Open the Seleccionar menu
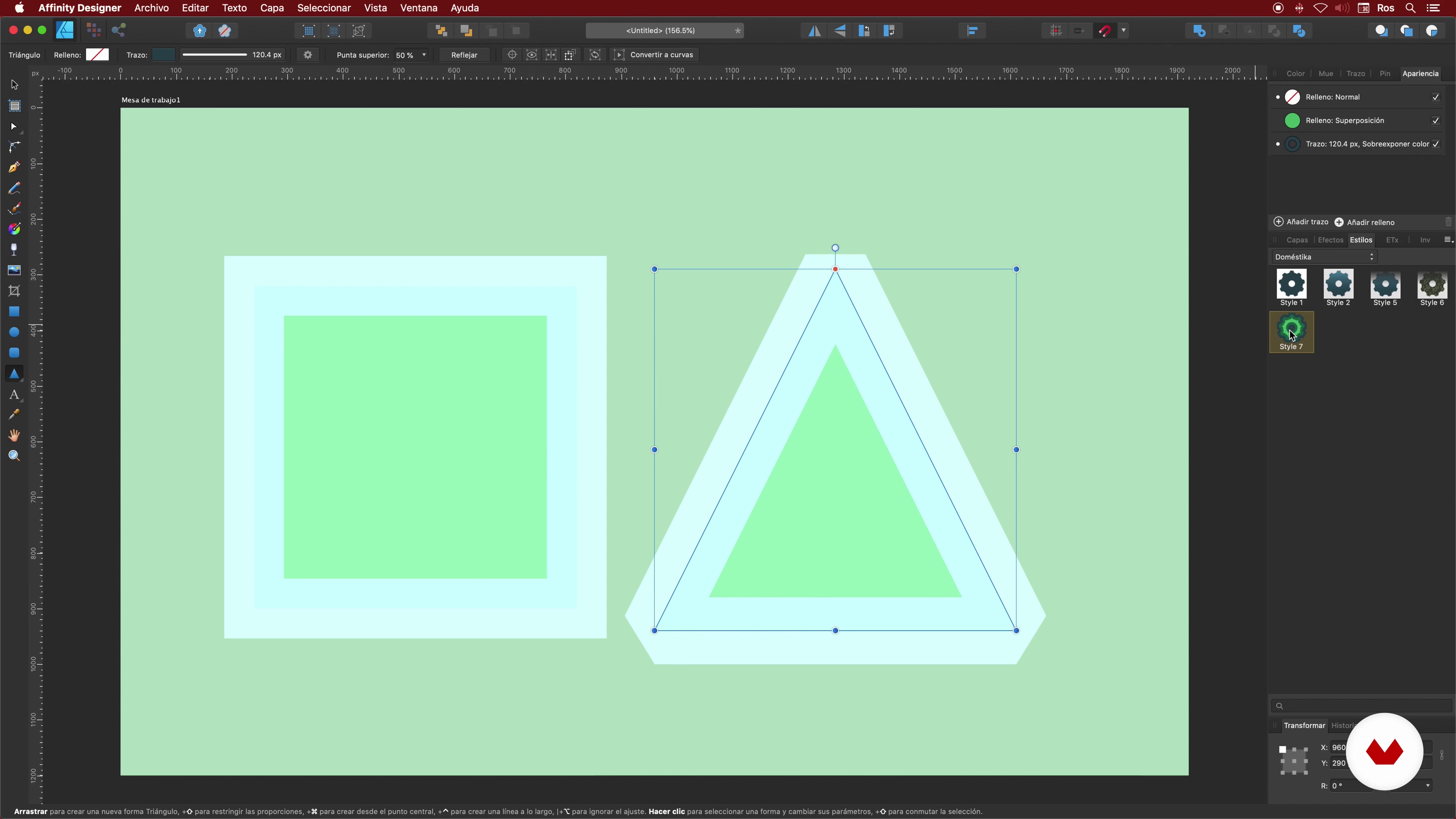The height and width of the screenshot is (819, 1456). [x=324, y=8]
